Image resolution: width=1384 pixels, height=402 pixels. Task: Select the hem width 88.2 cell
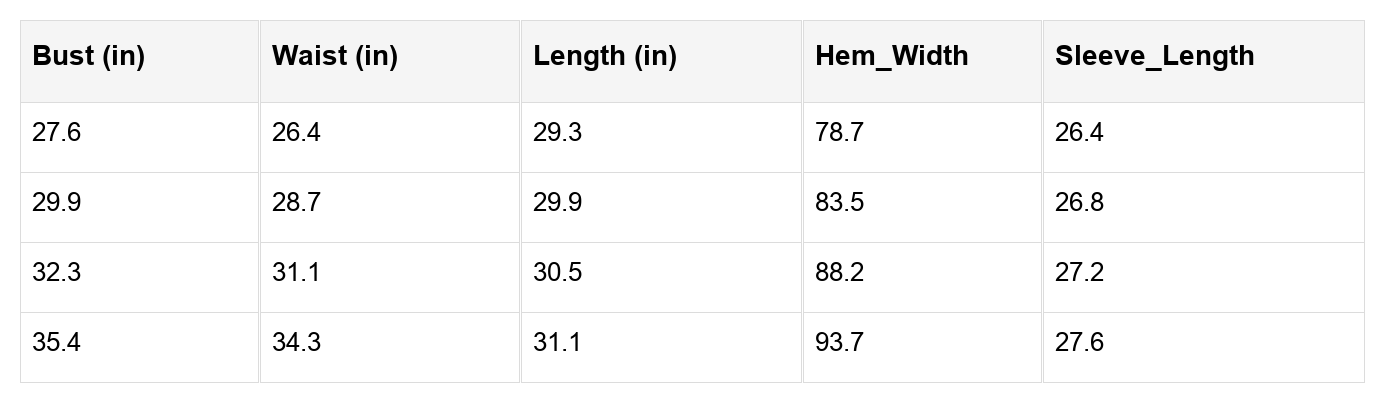coord(840,273)
